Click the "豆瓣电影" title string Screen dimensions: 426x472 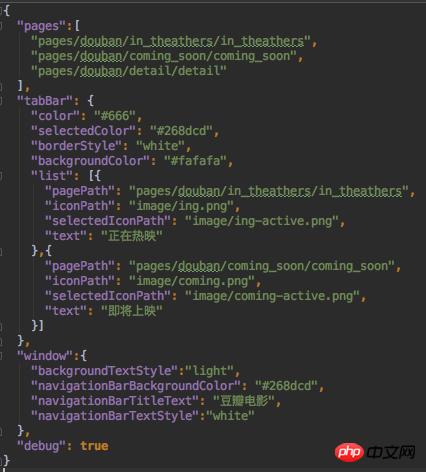click(x=244, y=401)
